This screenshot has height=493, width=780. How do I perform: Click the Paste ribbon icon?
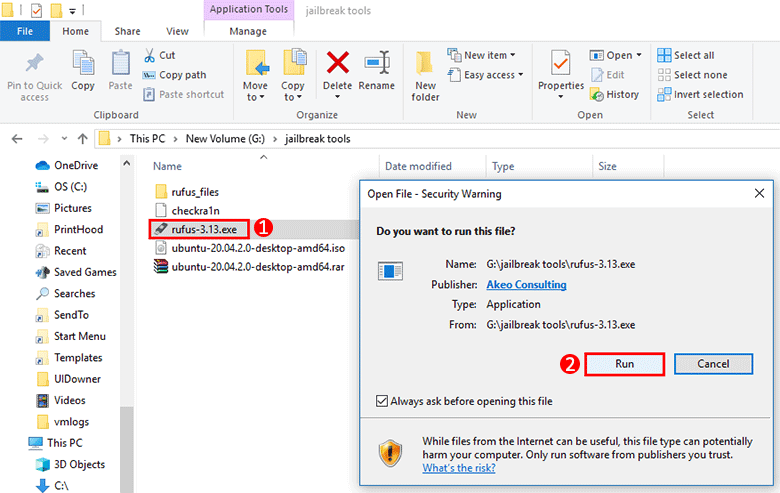tap(120, 65)
